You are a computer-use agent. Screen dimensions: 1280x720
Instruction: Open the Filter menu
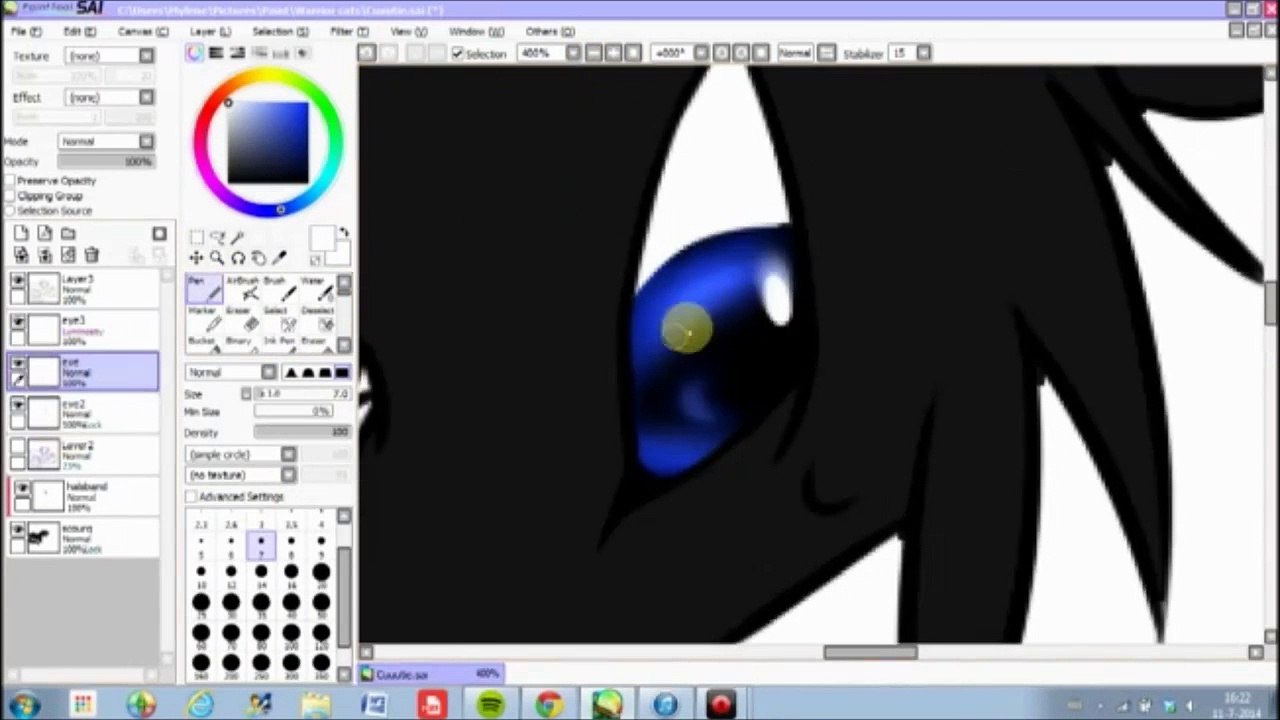[x=348, y=31]
